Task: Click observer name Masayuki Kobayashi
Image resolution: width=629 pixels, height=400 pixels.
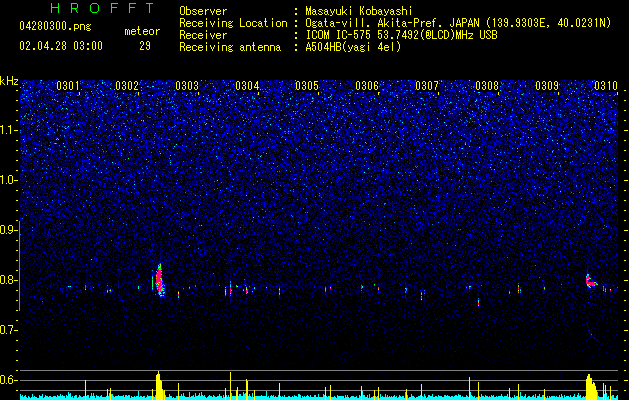Action: point(359,11)
